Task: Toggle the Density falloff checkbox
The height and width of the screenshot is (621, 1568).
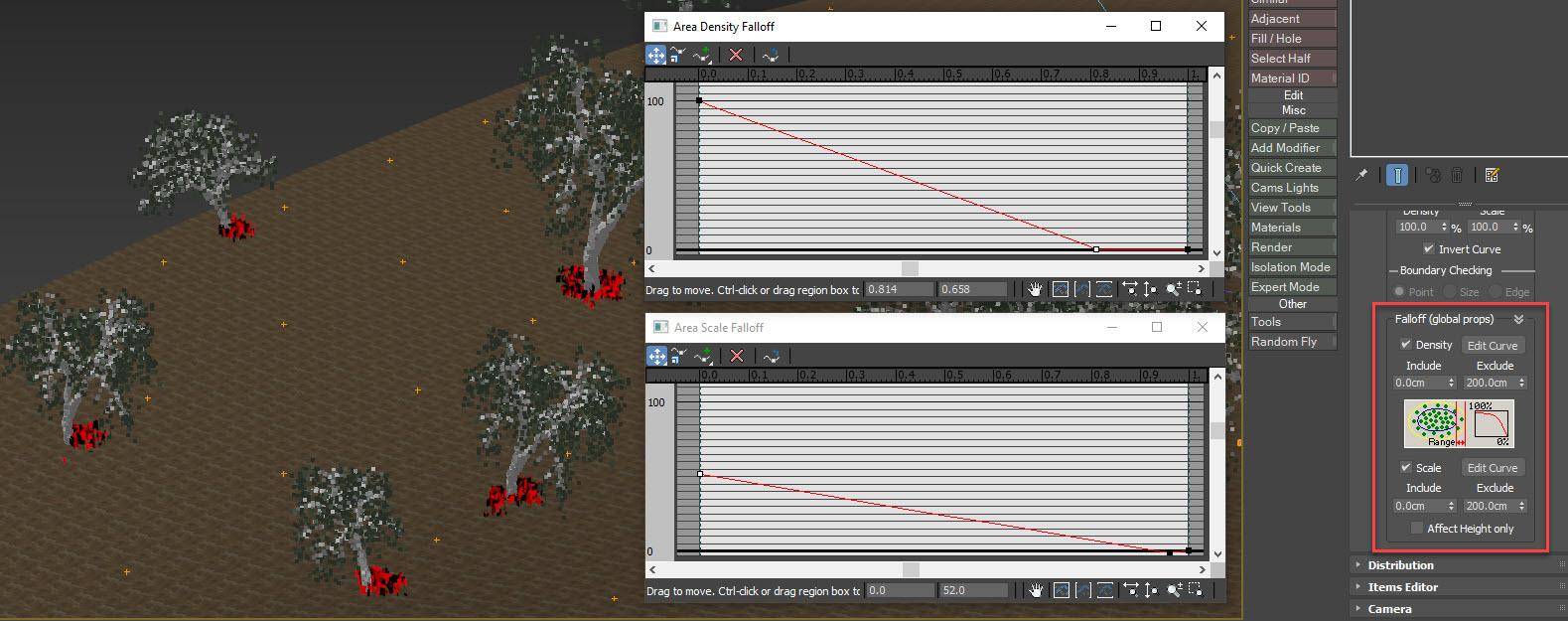Action: pyautogui.click(x=1406, y=345)
